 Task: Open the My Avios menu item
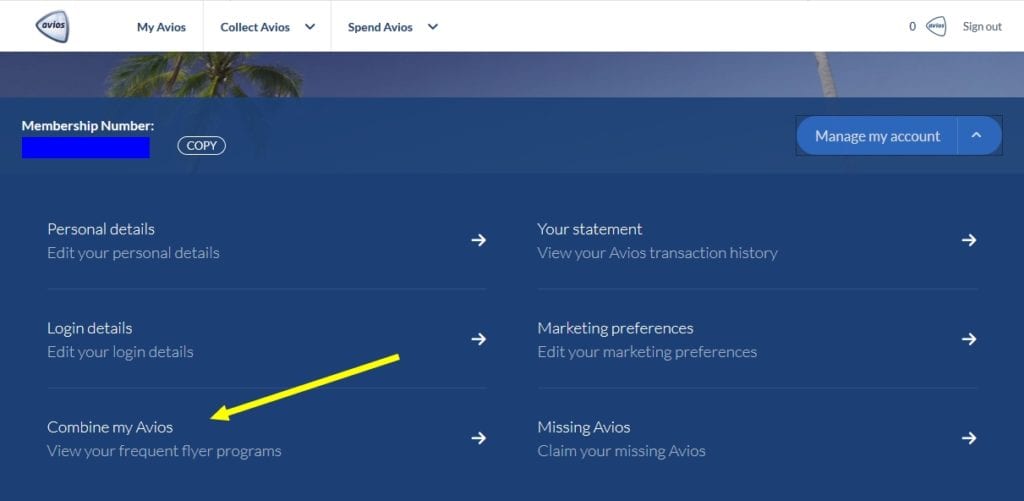click(x=161, y=27)
